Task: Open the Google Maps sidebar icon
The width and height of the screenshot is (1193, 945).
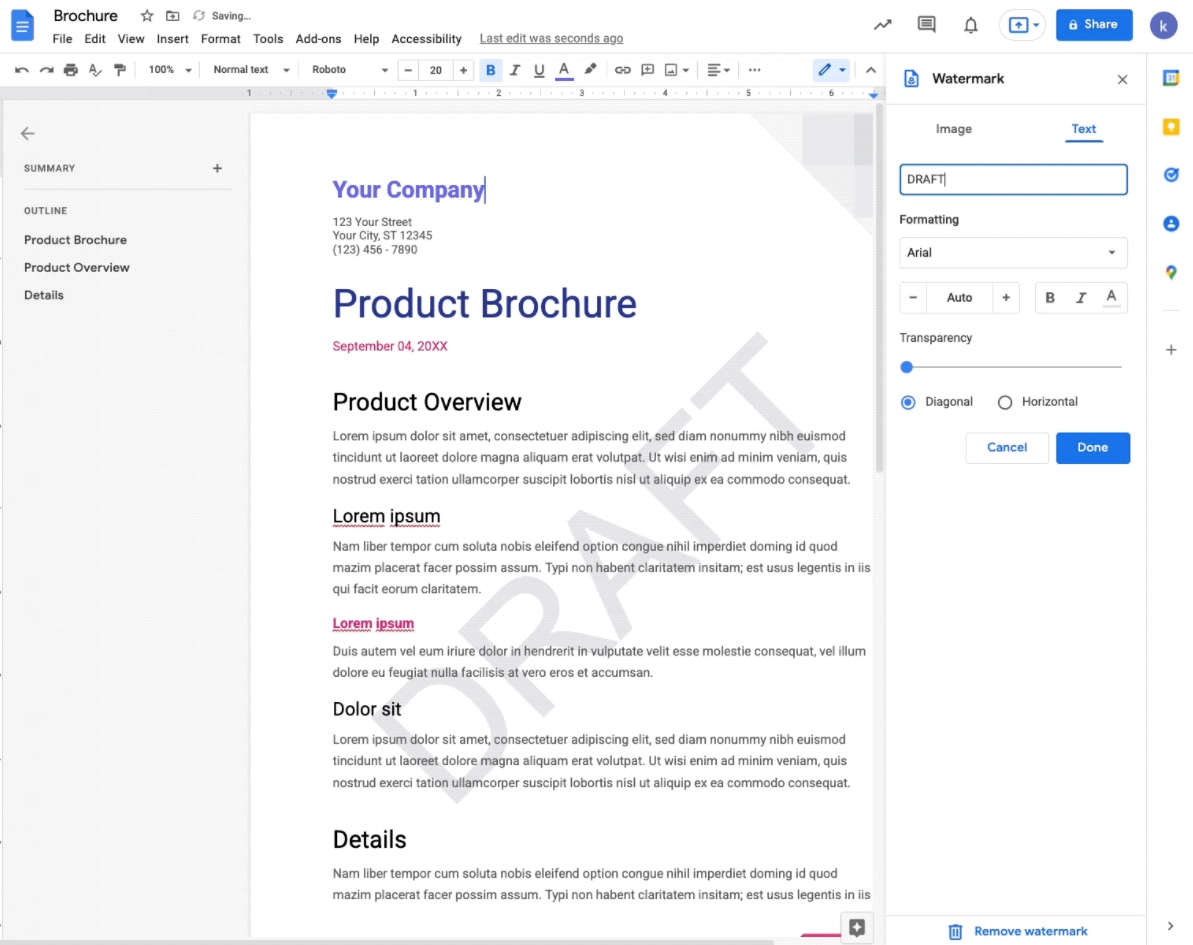Action: click(x=1171, y=272)
